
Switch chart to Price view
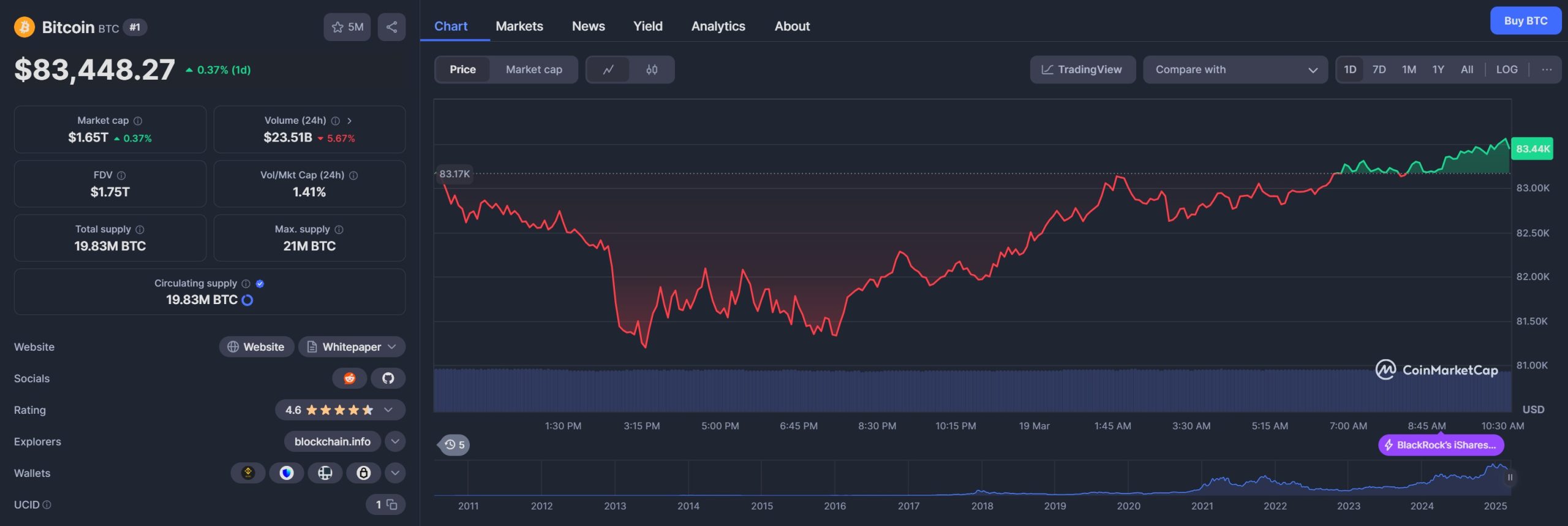point(462,69)
